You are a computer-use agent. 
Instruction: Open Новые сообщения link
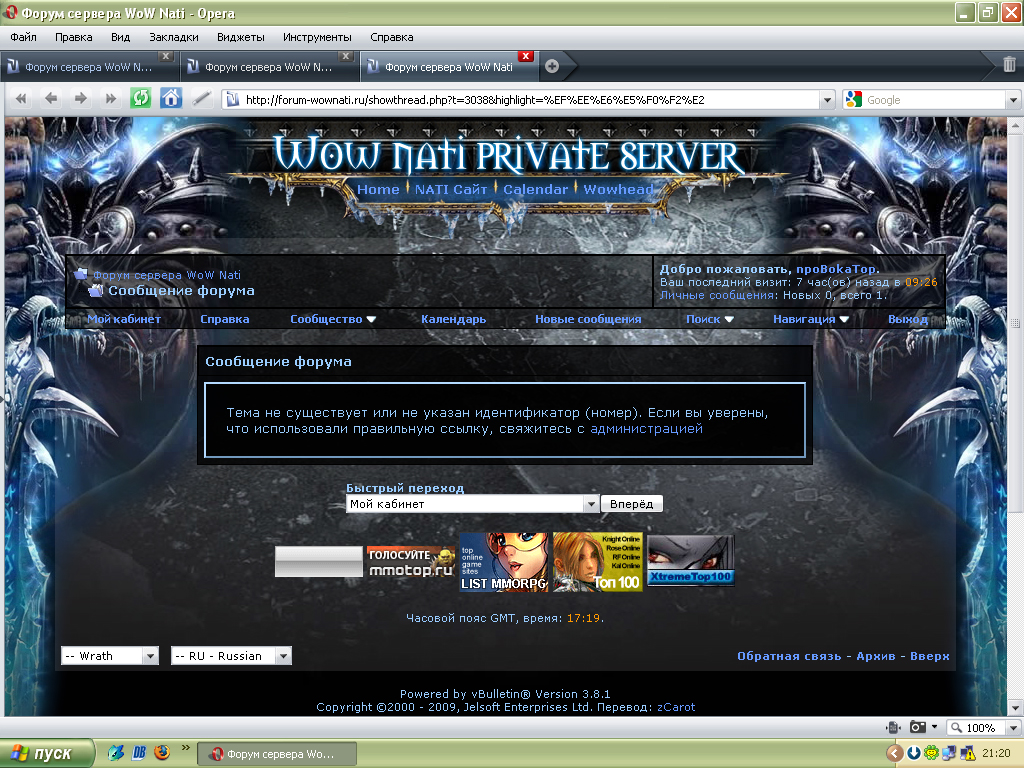588,319
